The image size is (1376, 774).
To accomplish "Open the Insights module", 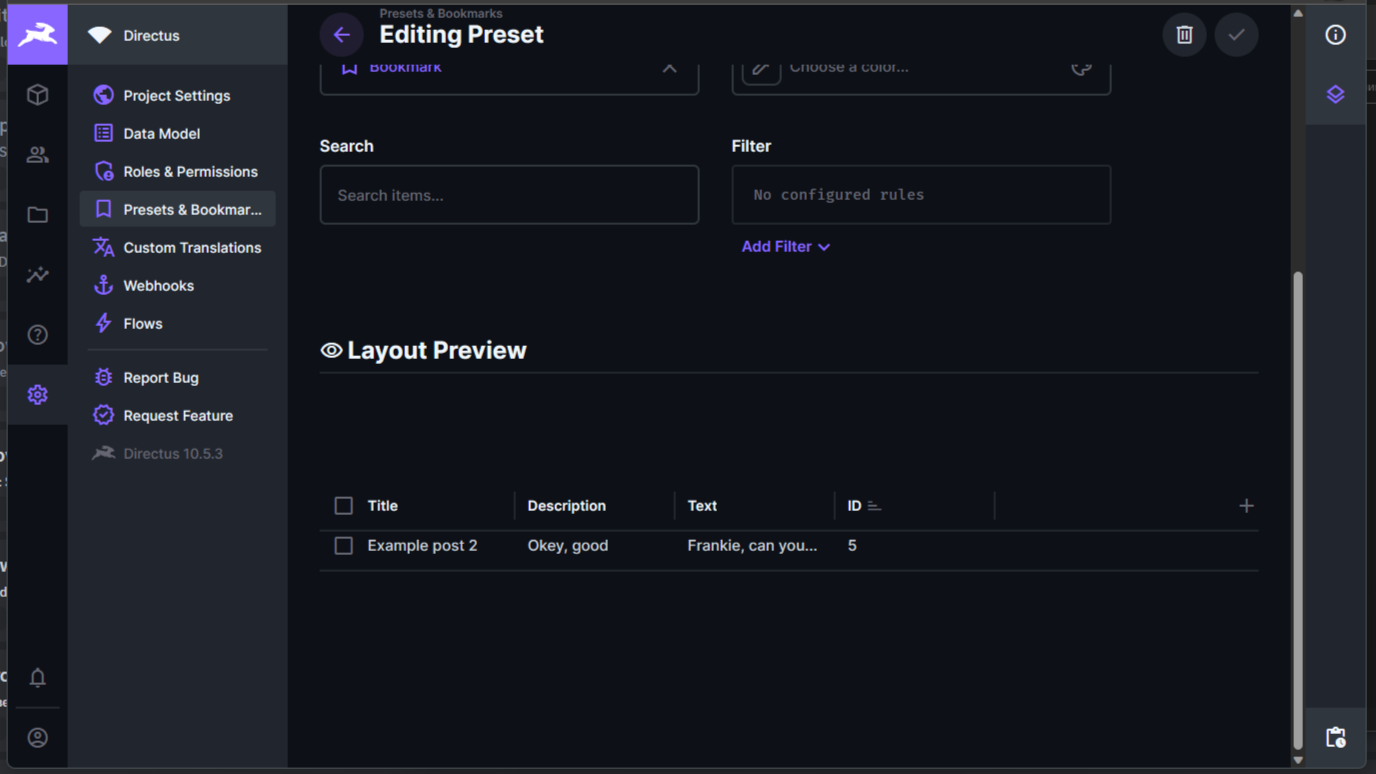I will [x=37, y=275].
